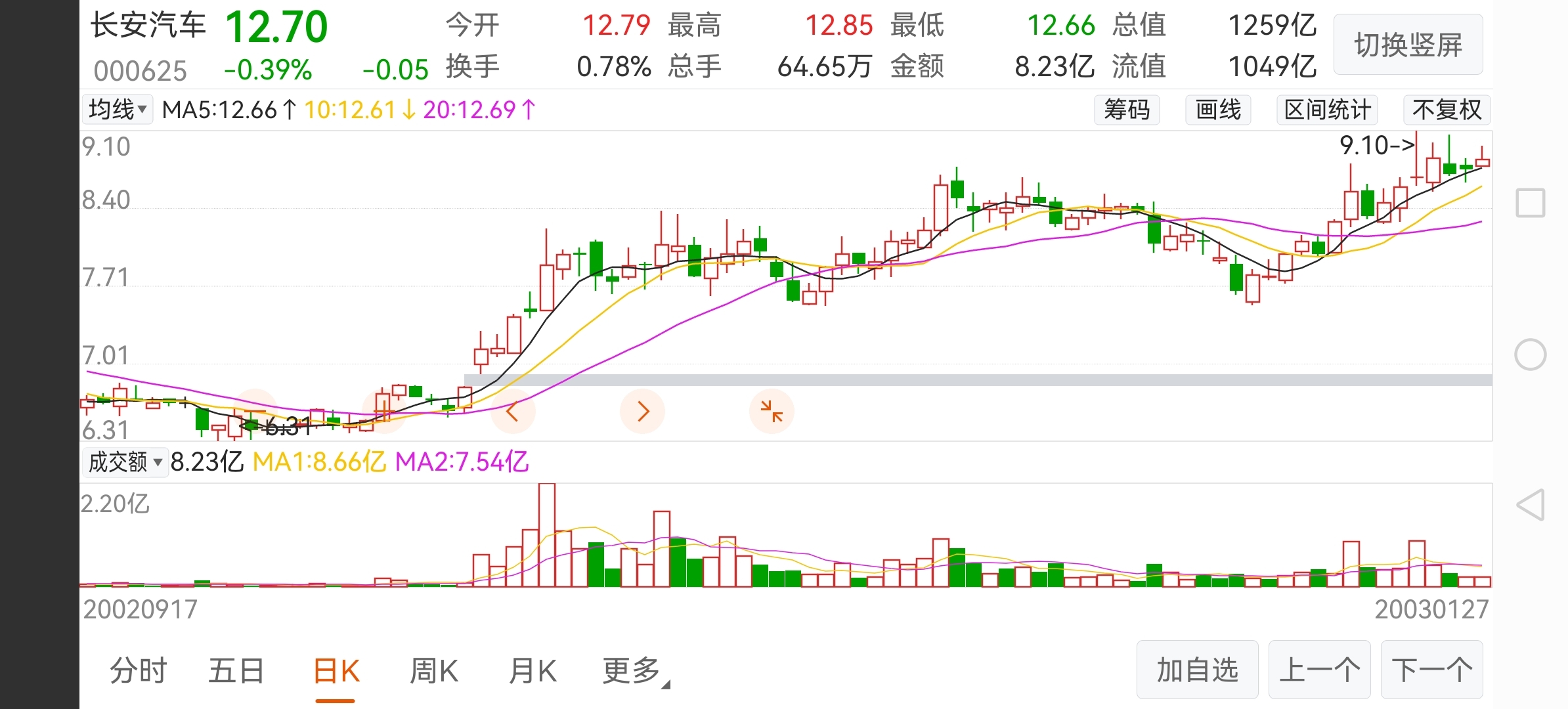Tap the MA2:7.54亿 volume label
This screenshot has height=709, width=1568.
point(462,462)
